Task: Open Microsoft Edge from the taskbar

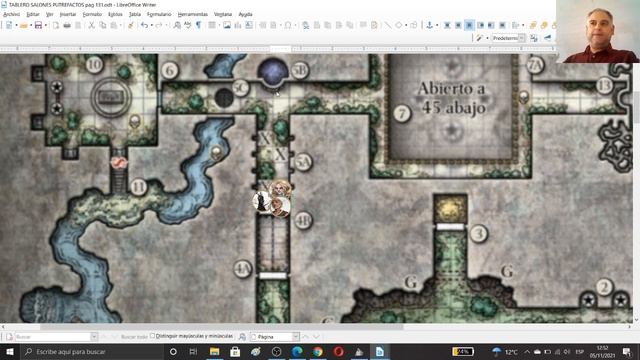Action: 297,351
